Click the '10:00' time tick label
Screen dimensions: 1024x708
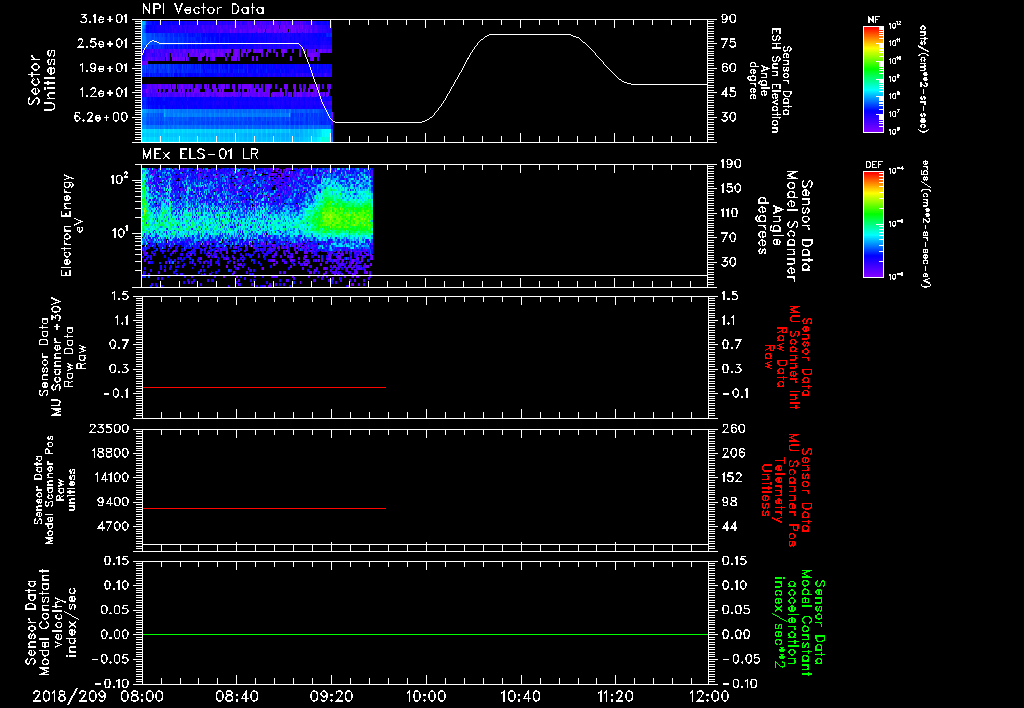[425, 696]
